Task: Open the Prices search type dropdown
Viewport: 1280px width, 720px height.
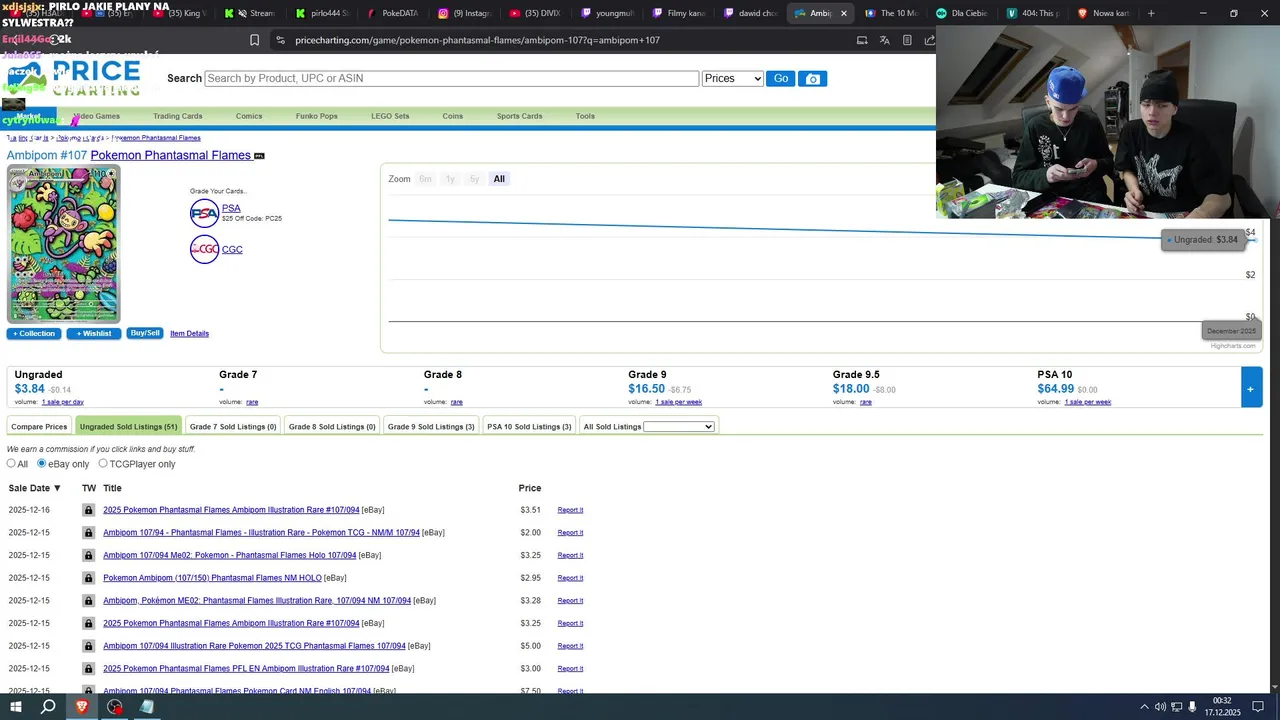Action: coord(732,78)
